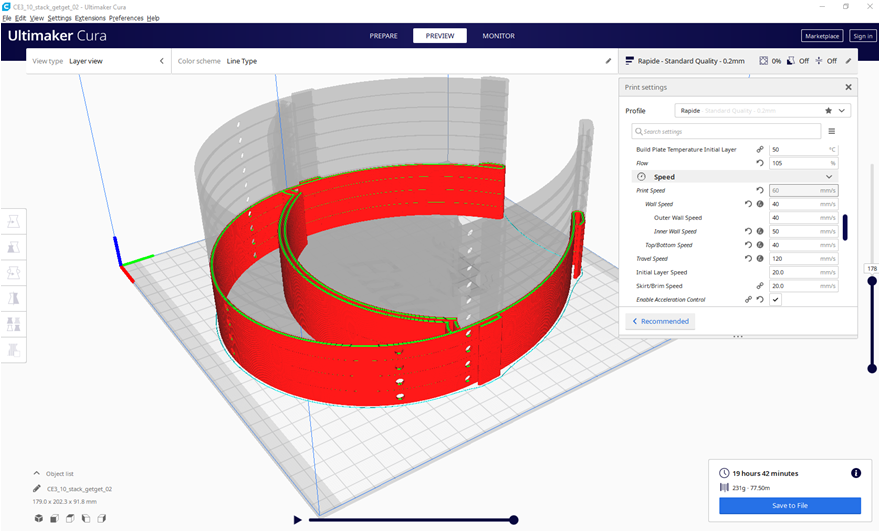
Task: Click the Wall Speed formula icon
Action: click(x=760, y=204)
